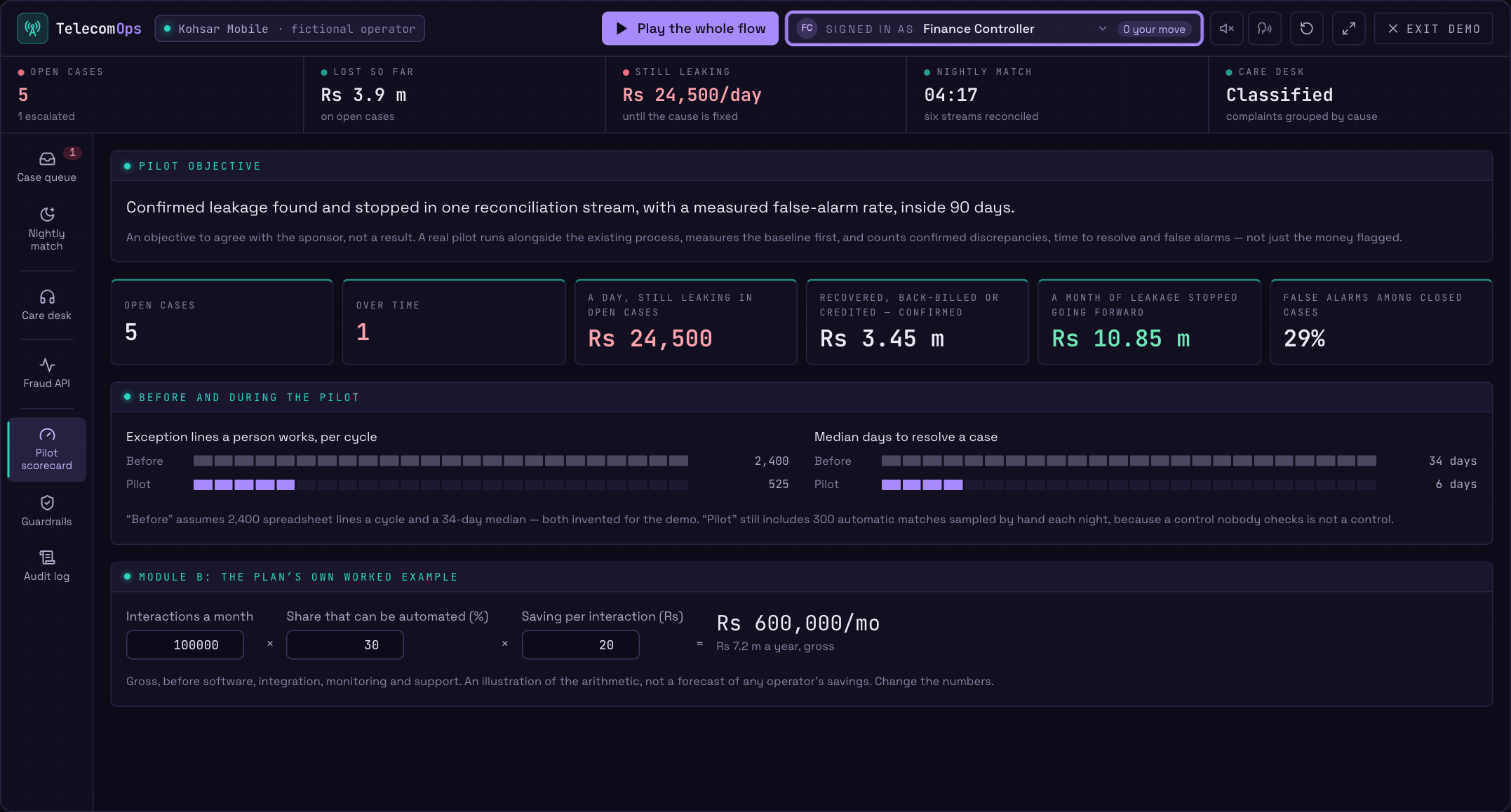The width and height of the screenshot is (1511, 812).
Task: Click the Pilot median days bar showing 6 days
Action: coord(1129,485)
